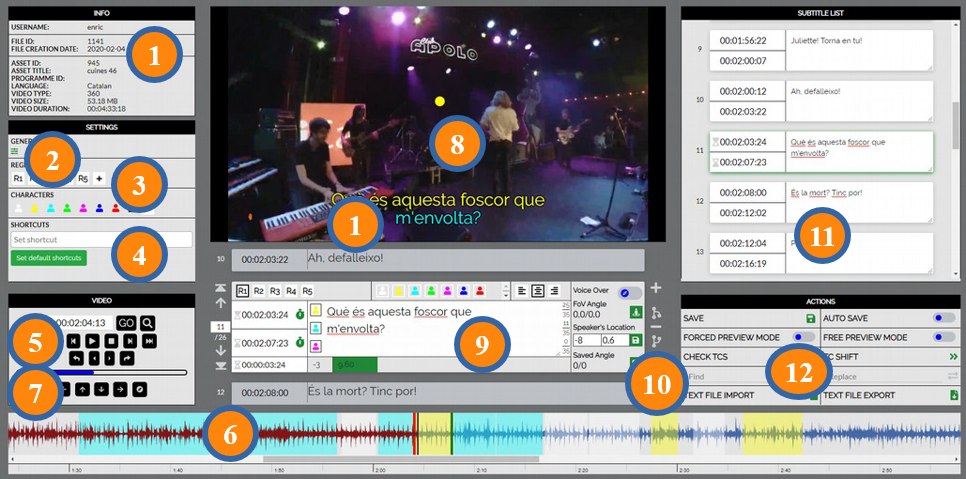The width and height of the screenshot is (966, 479).
Task: Expand the General settings menu icon
Action: point(16,151)
